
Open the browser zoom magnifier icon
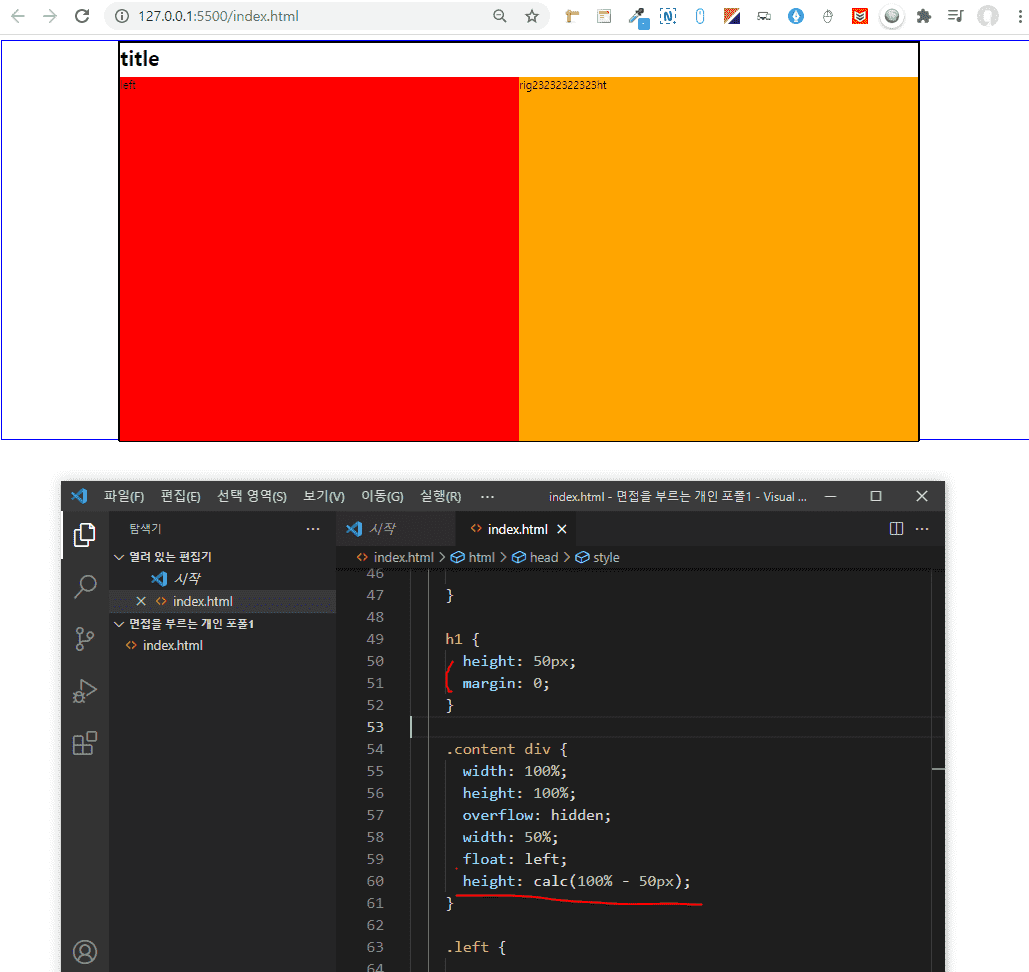pos(499,16)
